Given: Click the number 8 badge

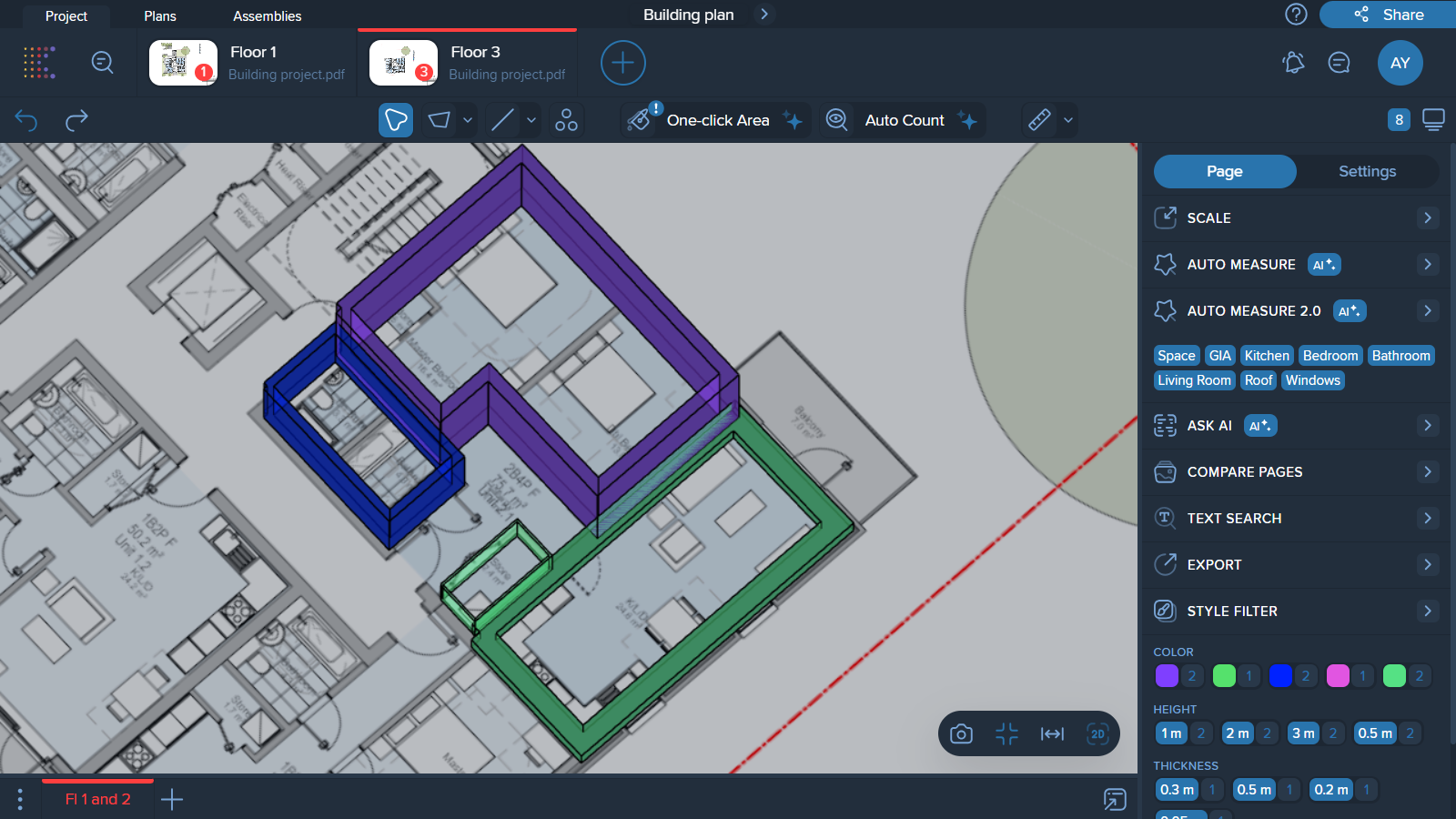Looking at the screenshot, I should click(x=1399, y=119).
